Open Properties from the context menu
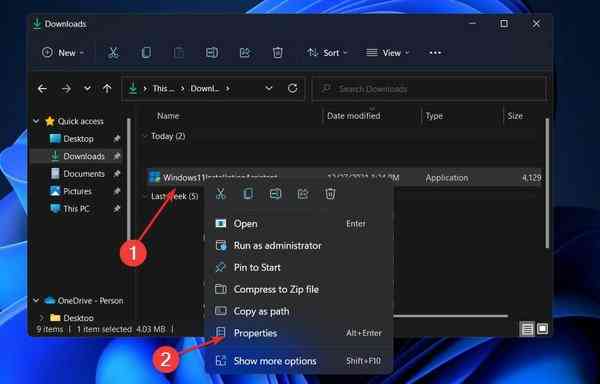Viewport: 600px width, 384px height. 299,333
